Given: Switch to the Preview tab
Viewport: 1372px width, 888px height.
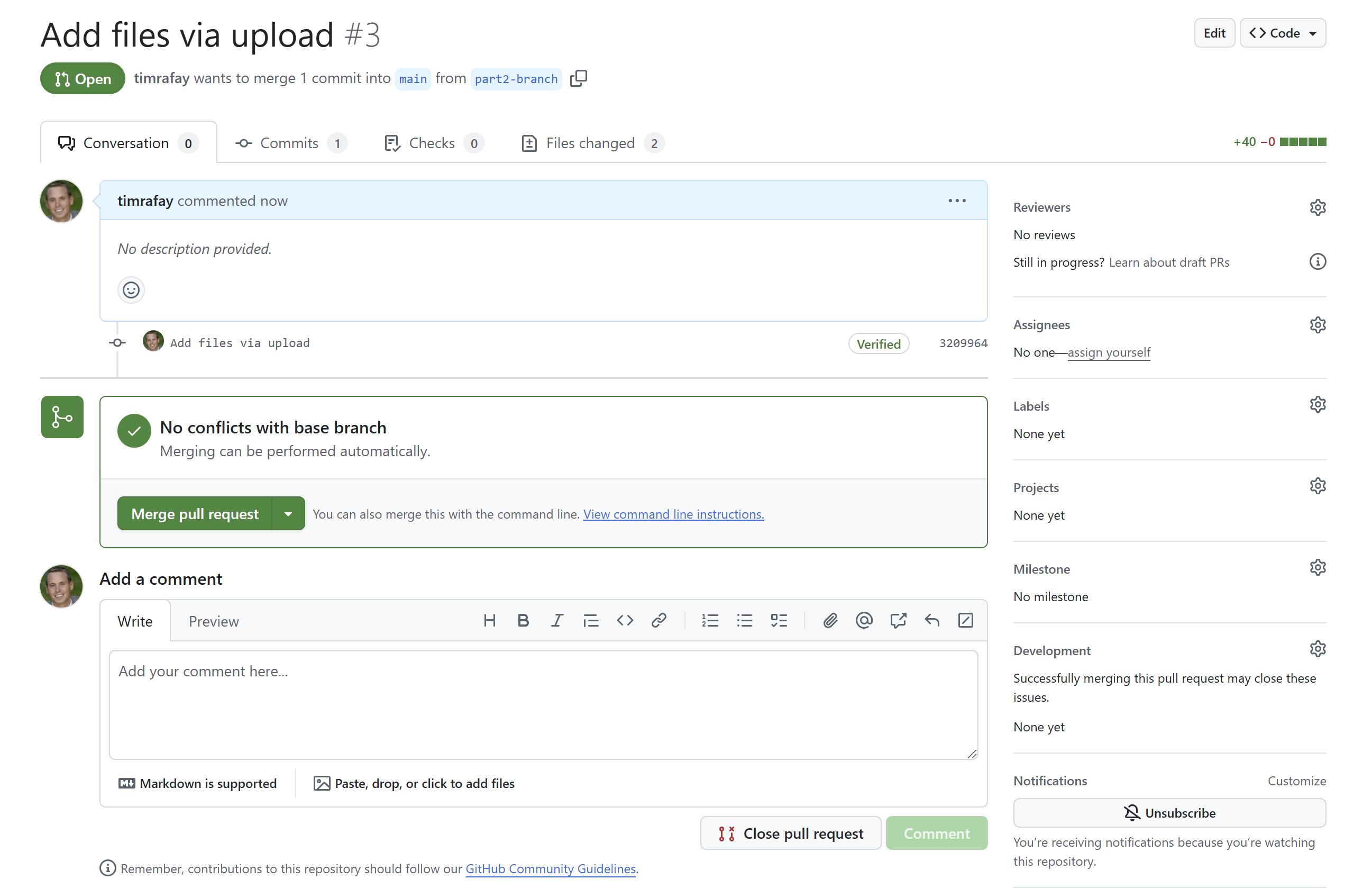Looking at the screenshot, I should point(213,621).
